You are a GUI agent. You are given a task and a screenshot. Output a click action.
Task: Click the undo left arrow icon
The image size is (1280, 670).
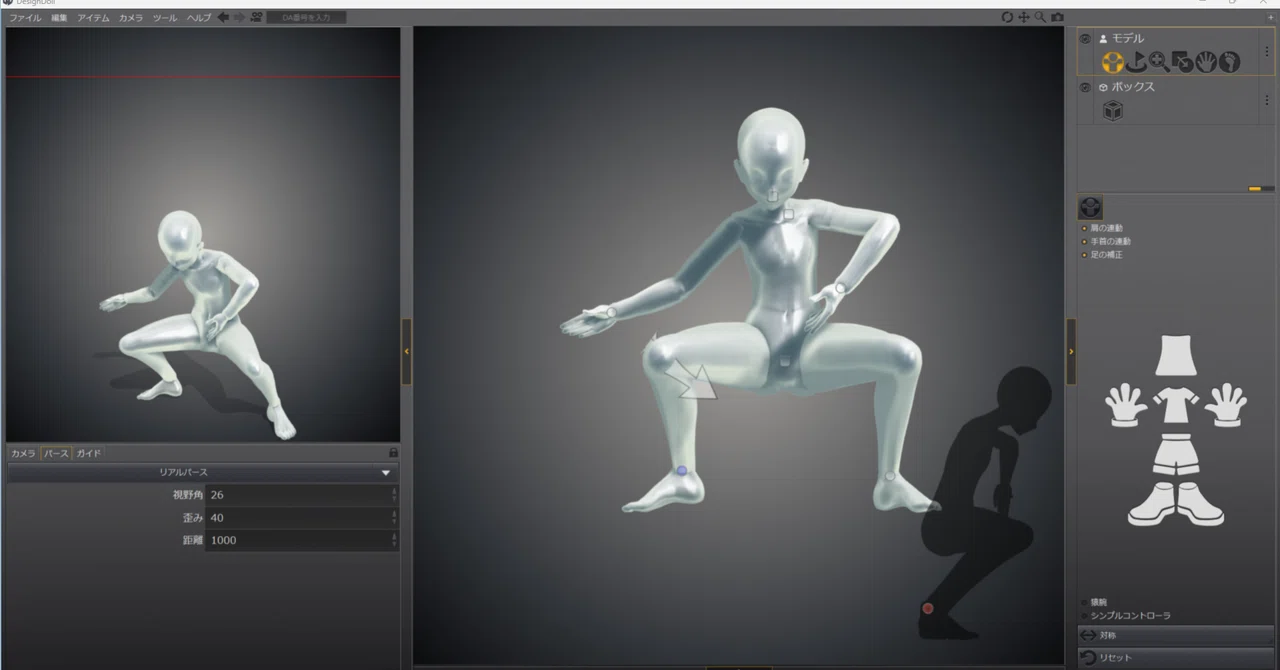pos(223,17)
